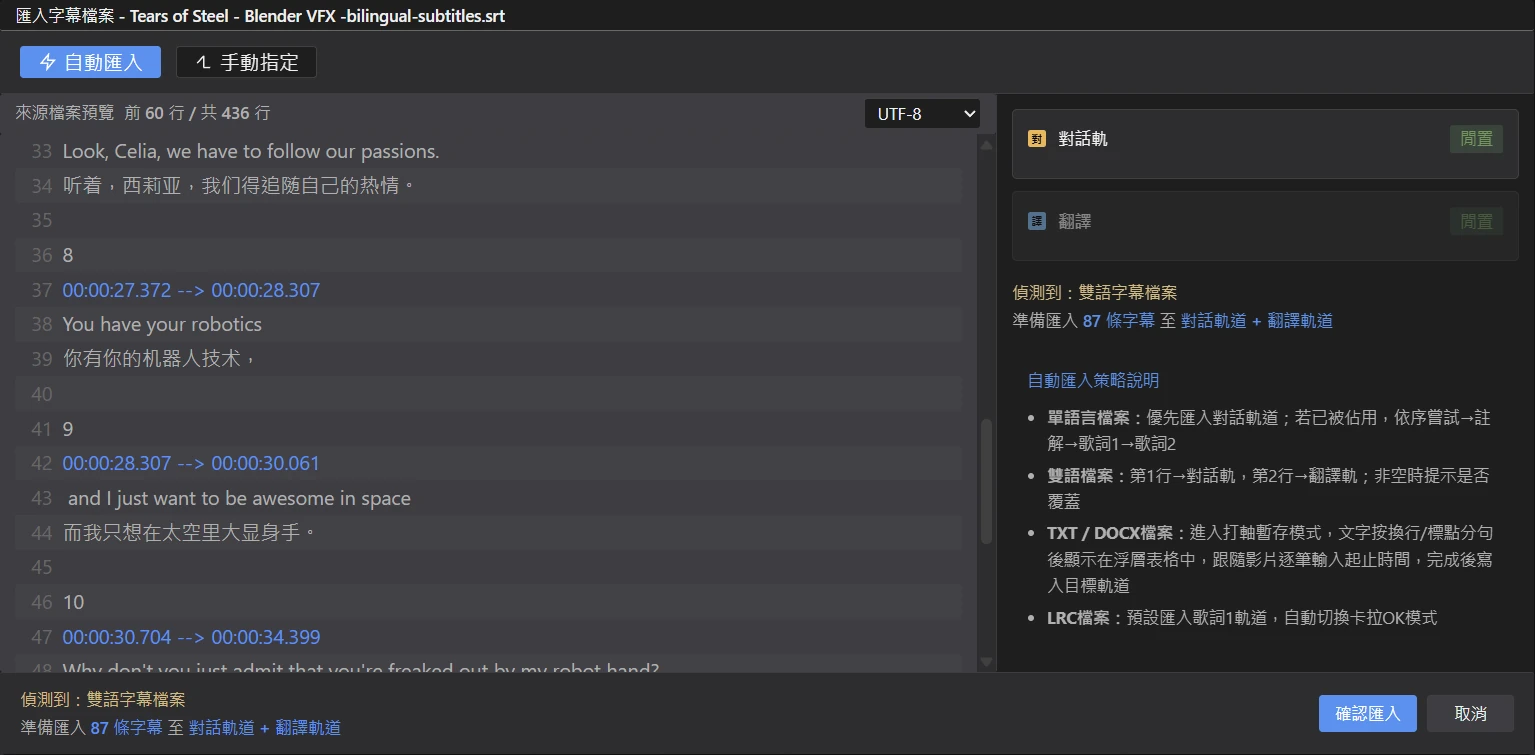
Task: Confirm import with 確認匯入 button
Action: point(1368,713)
